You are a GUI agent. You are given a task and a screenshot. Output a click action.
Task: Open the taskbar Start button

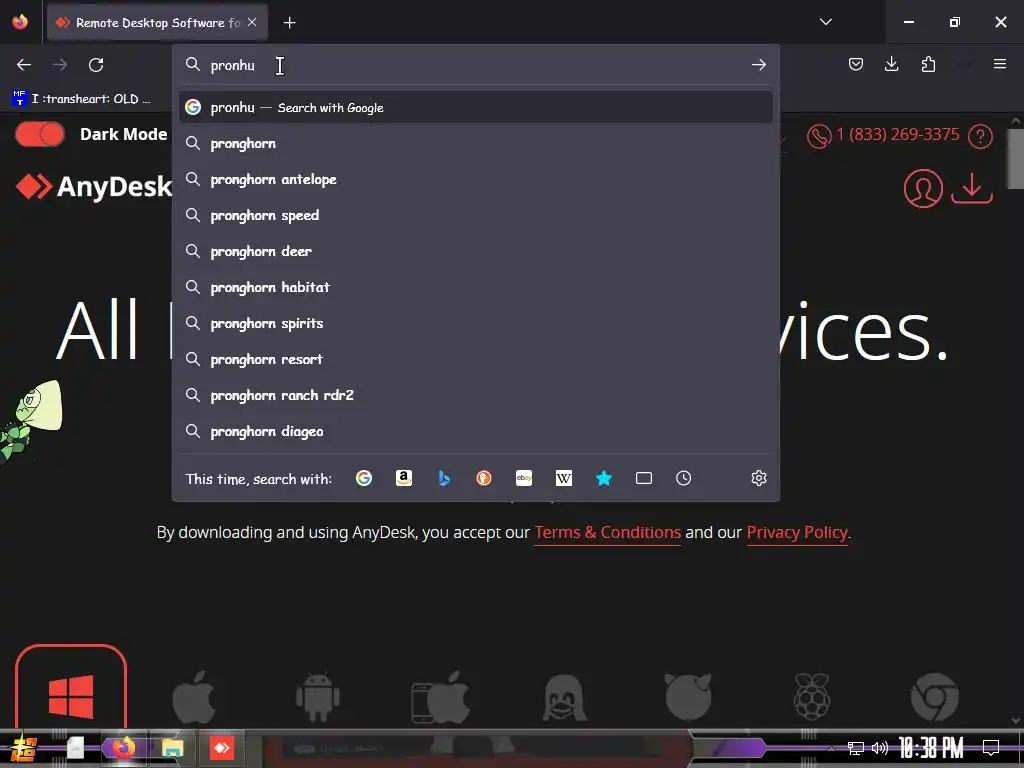(24, 748)
